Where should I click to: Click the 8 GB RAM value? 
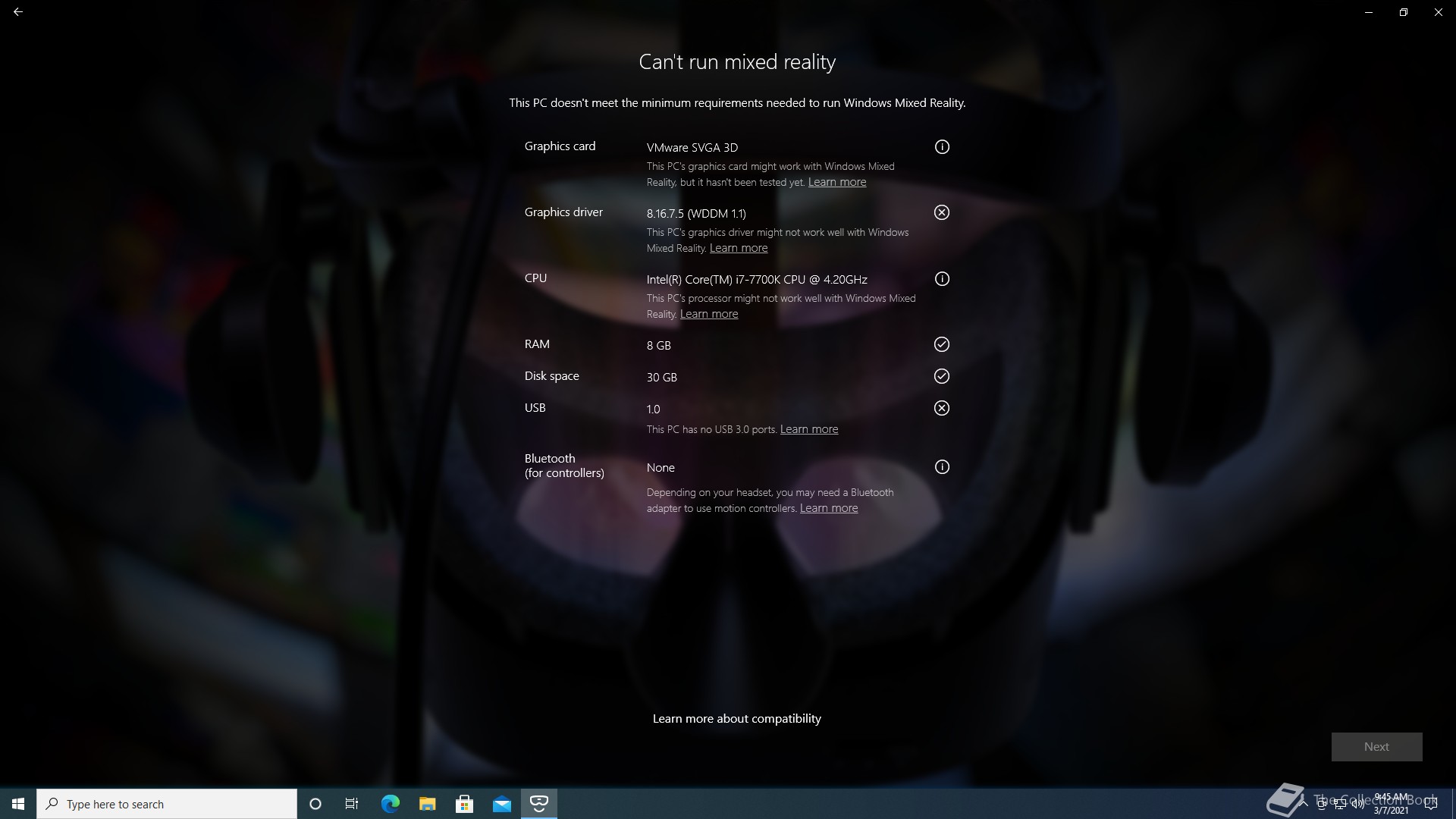click(659, 346)
